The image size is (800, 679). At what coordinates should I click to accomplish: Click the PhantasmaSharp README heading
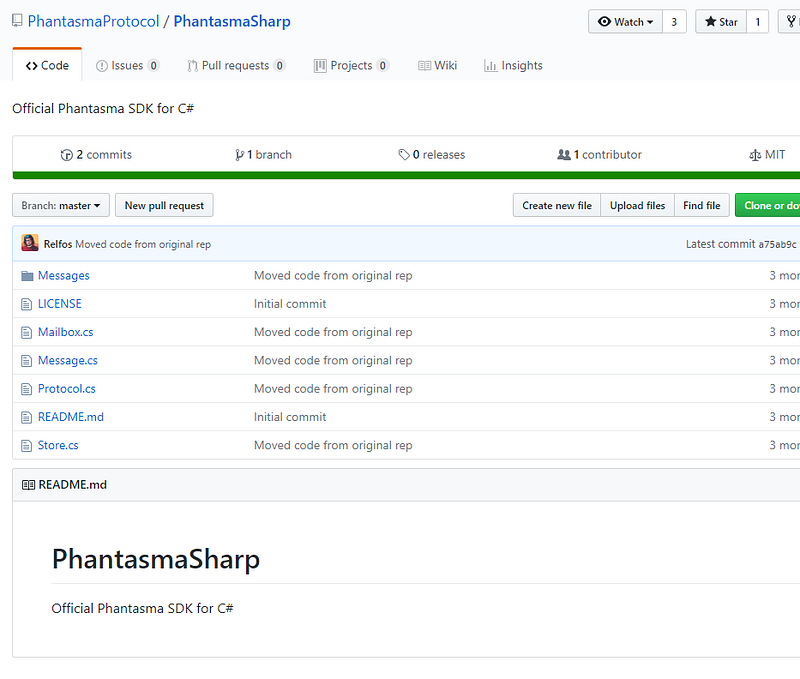click(156, 559)
